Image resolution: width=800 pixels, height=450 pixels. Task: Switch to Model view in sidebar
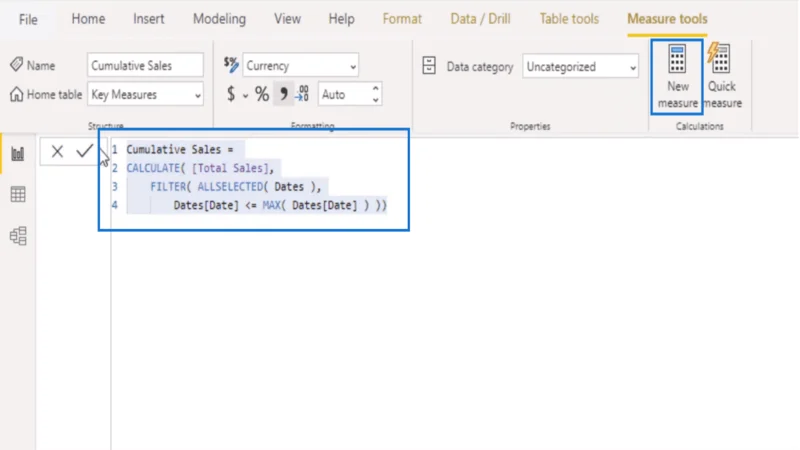[x=18, y=236]
